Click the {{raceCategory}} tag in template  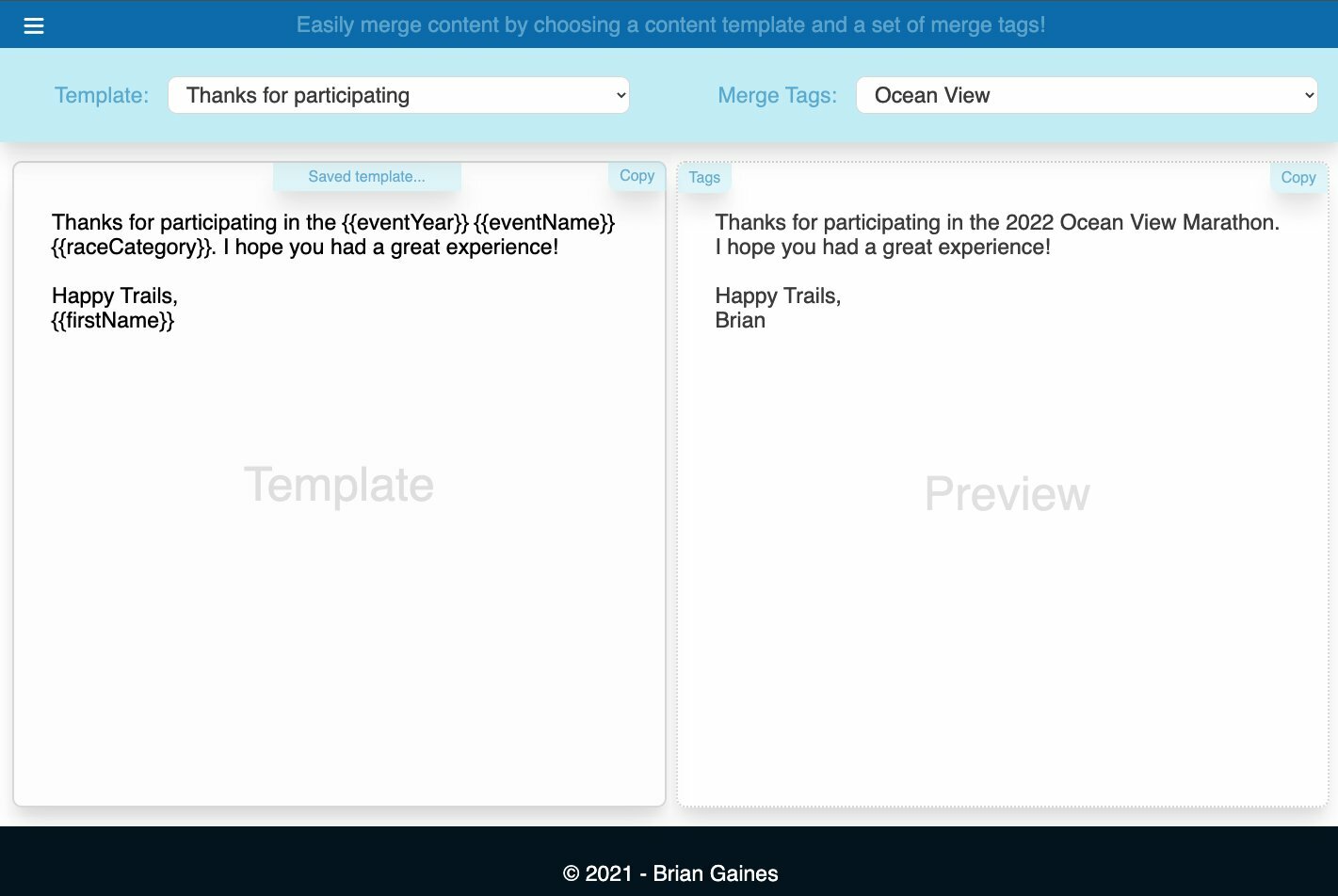point(134,247)
